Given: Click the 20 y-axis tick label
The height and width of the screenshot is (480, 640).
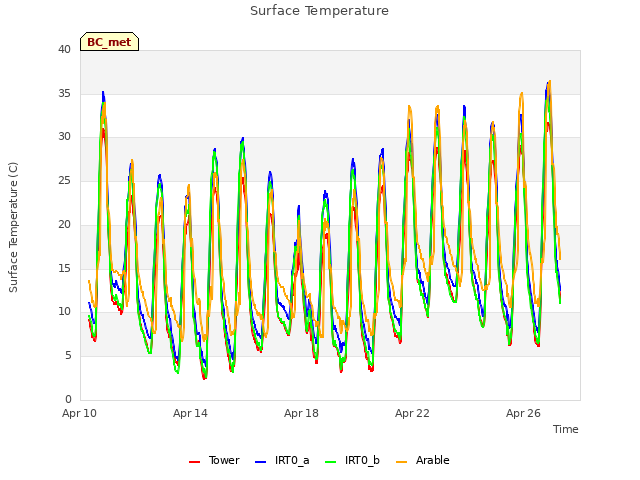Looking at the screenshot, I should click(x=64, y=224).
